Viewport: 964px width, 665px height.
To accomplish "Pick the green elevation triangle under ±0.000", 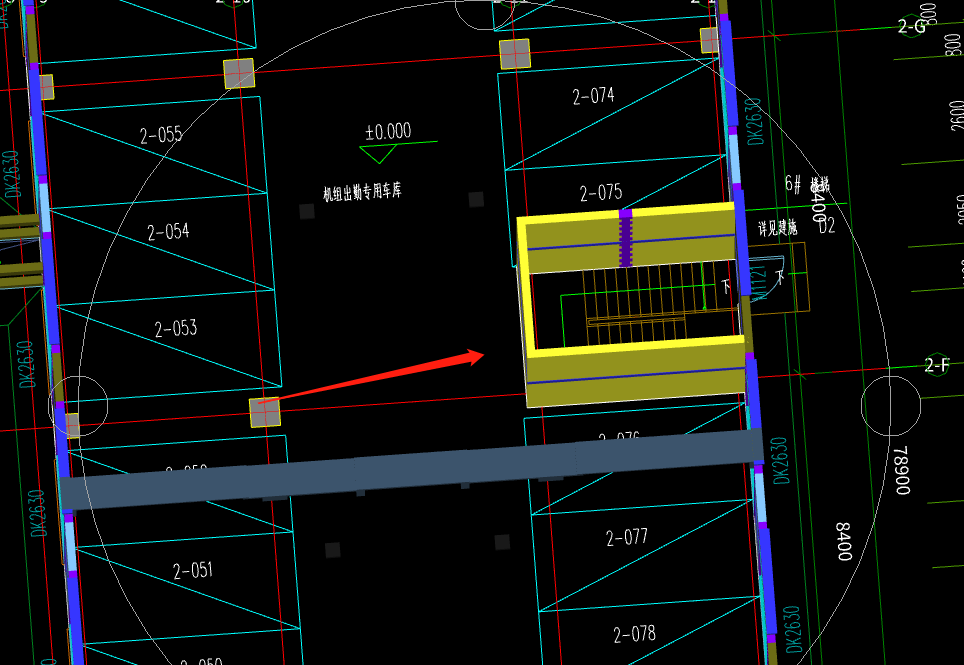I will click(x=379, y=154).
